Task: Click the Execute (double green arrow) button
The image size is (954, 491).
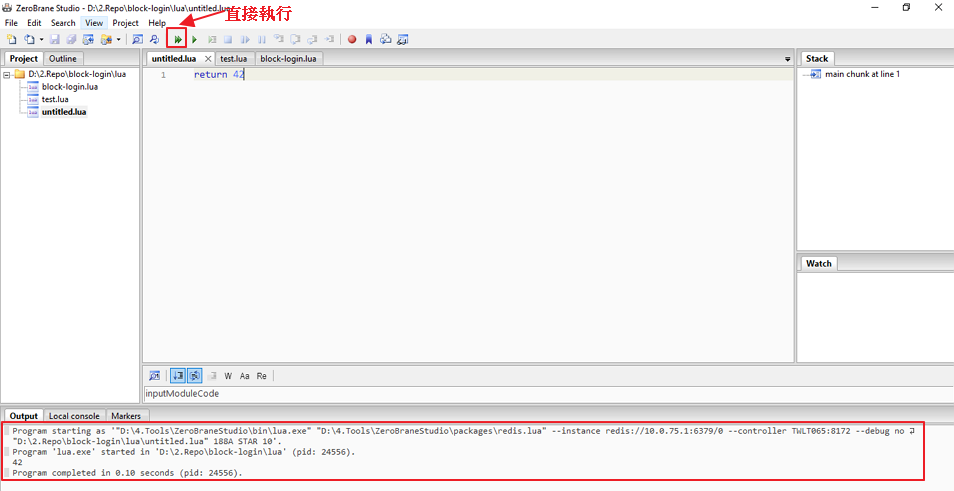Action: tap(177, 40)
